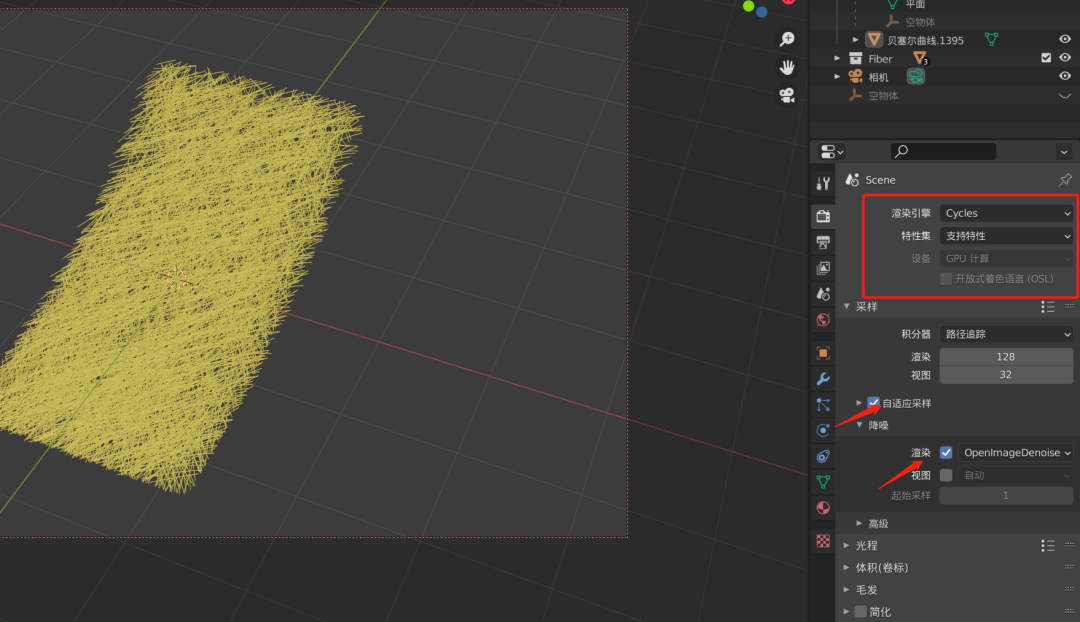Open the properties options dropdown arrow
Image resolution: width=1080 pixels, height=622 pixels.
tap(1064, 152)
